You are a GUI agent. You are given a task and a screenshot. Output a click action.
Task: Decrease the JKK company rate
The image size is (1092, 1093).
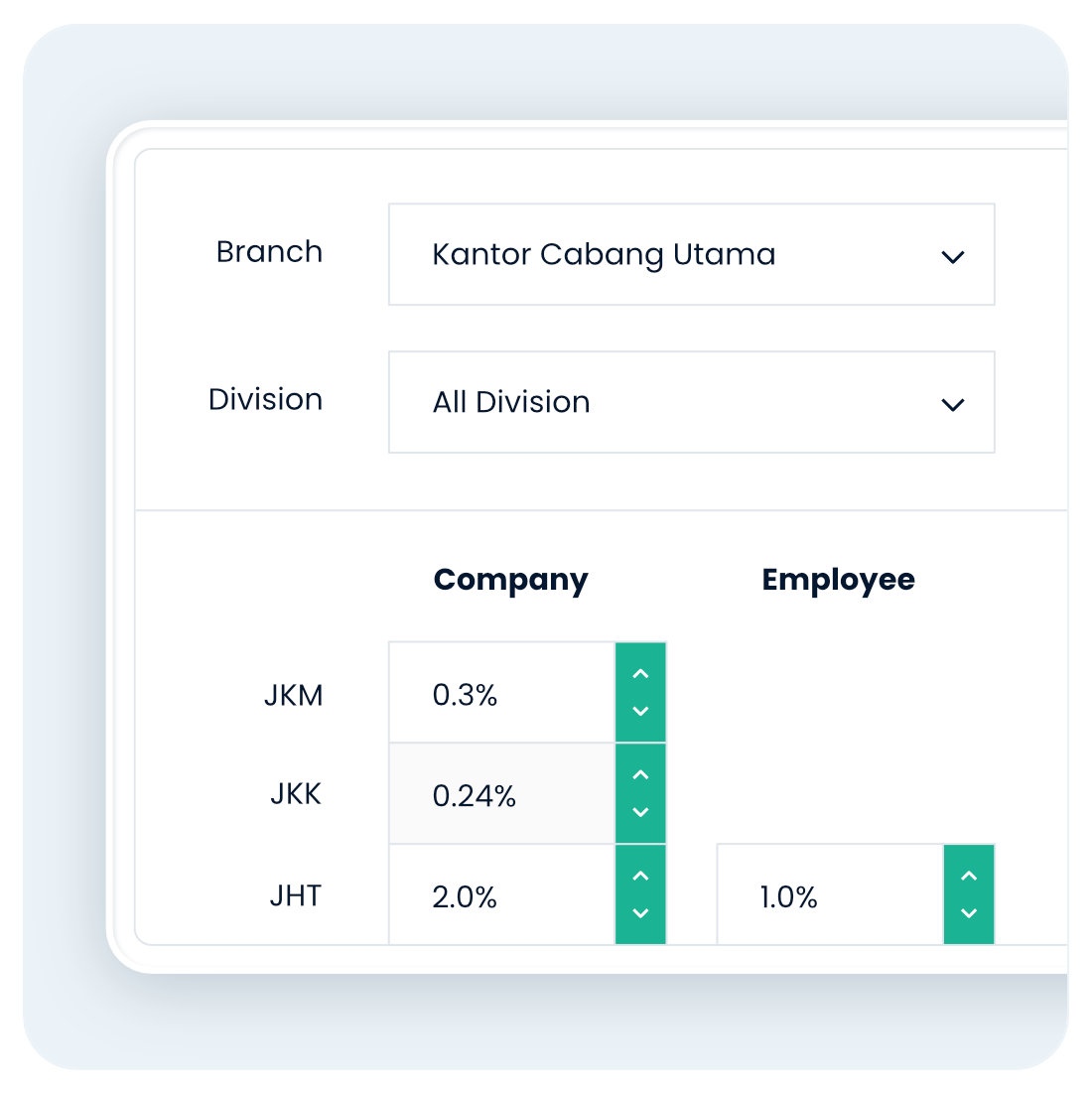click(x=640, y=812)
